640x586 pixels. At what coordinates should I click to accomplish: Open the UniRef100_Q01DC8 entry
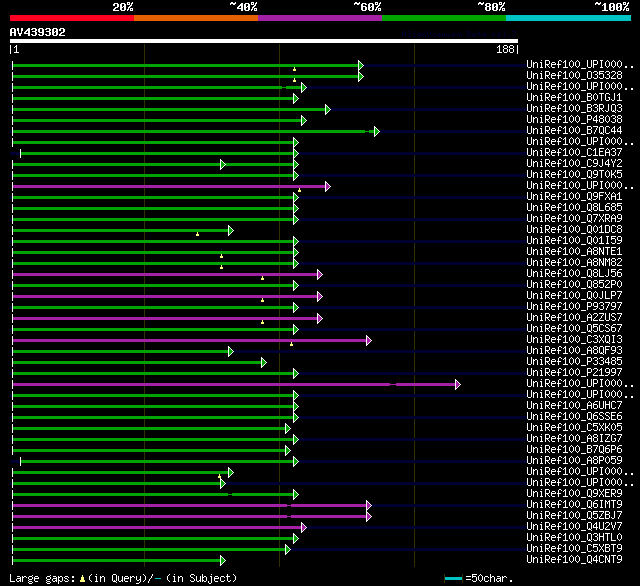574,230
